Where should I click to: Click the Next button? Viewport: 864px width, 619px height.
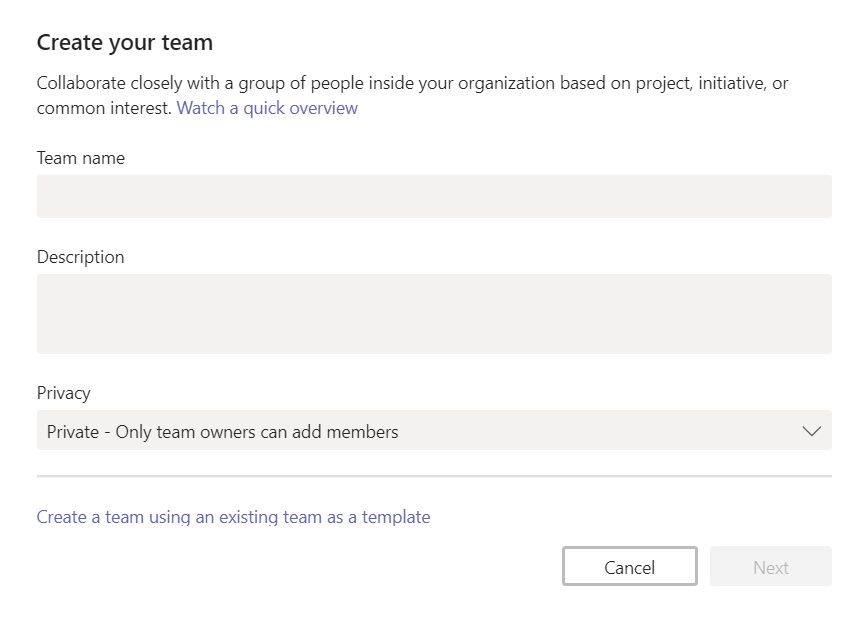[x=770, y=566]
